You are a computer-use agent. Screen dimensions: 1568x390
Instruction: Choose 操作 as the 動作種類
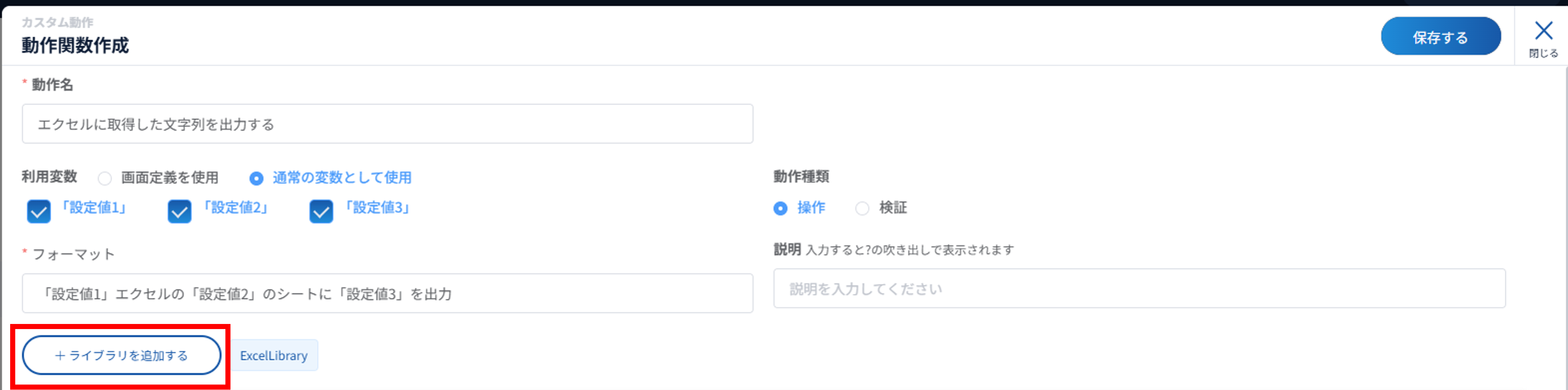(780, 209)
